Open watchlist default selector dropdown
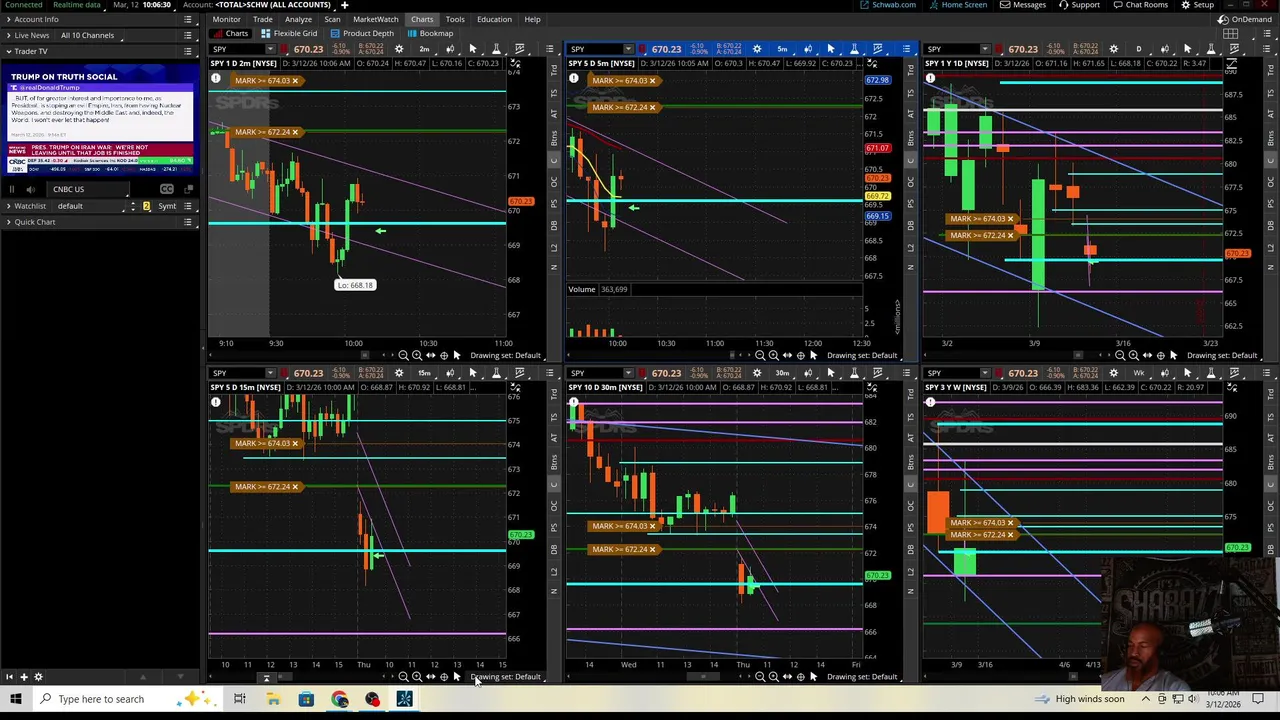Image resolution: width=1280 pixels, height=720 pixels. pyautogui.click(x=88, y=206)
